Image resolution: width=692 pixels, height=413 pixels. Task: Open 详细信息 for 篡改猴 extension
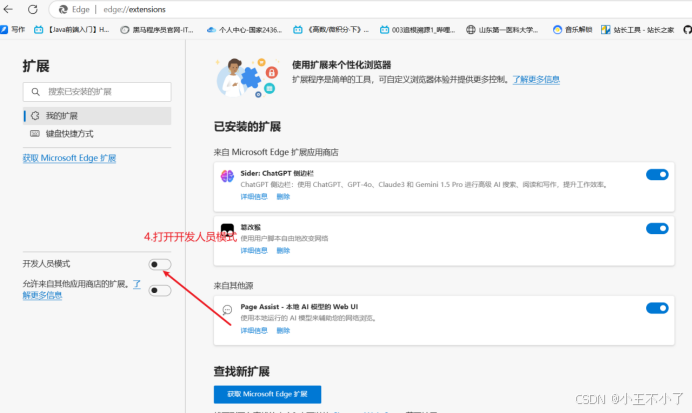tap(254, 251)
